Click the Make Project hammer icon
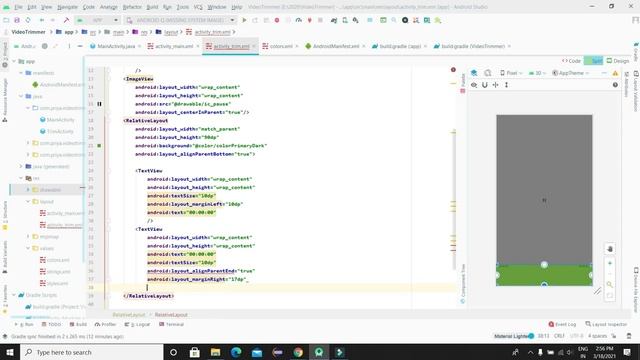640x360 pixels. (66, 20)
